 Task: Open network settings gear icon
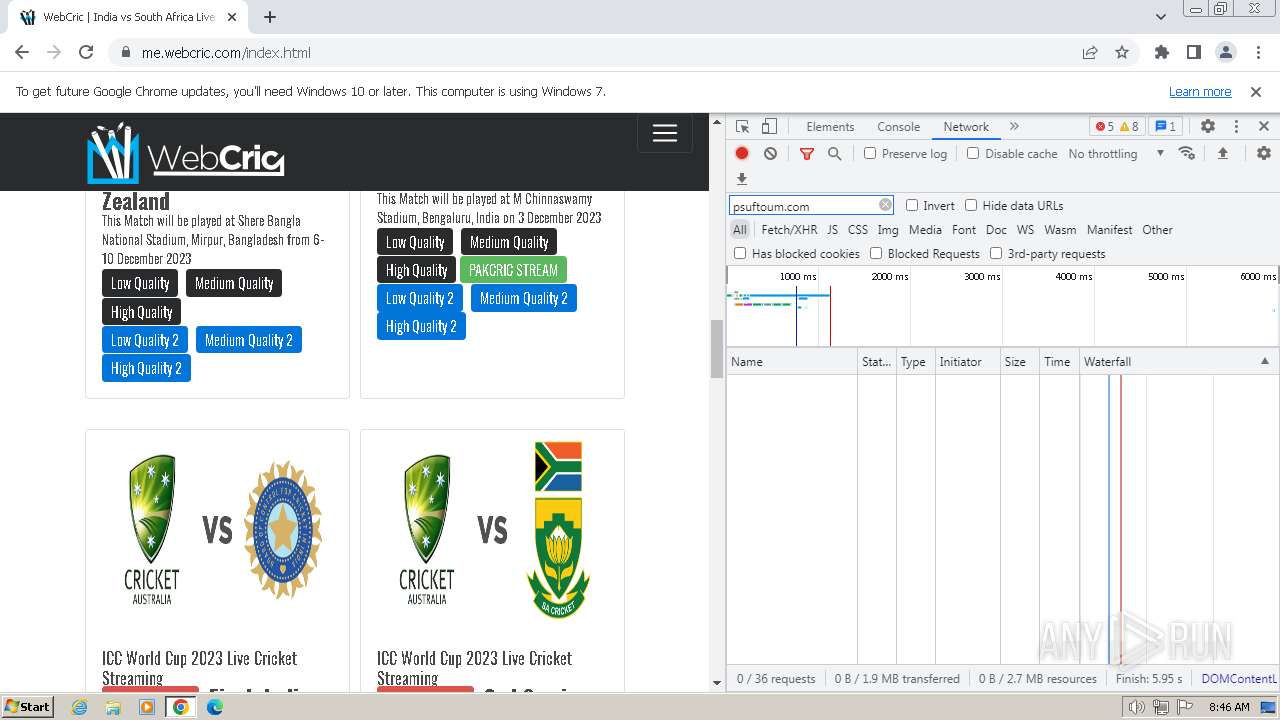coord(1264,154)
